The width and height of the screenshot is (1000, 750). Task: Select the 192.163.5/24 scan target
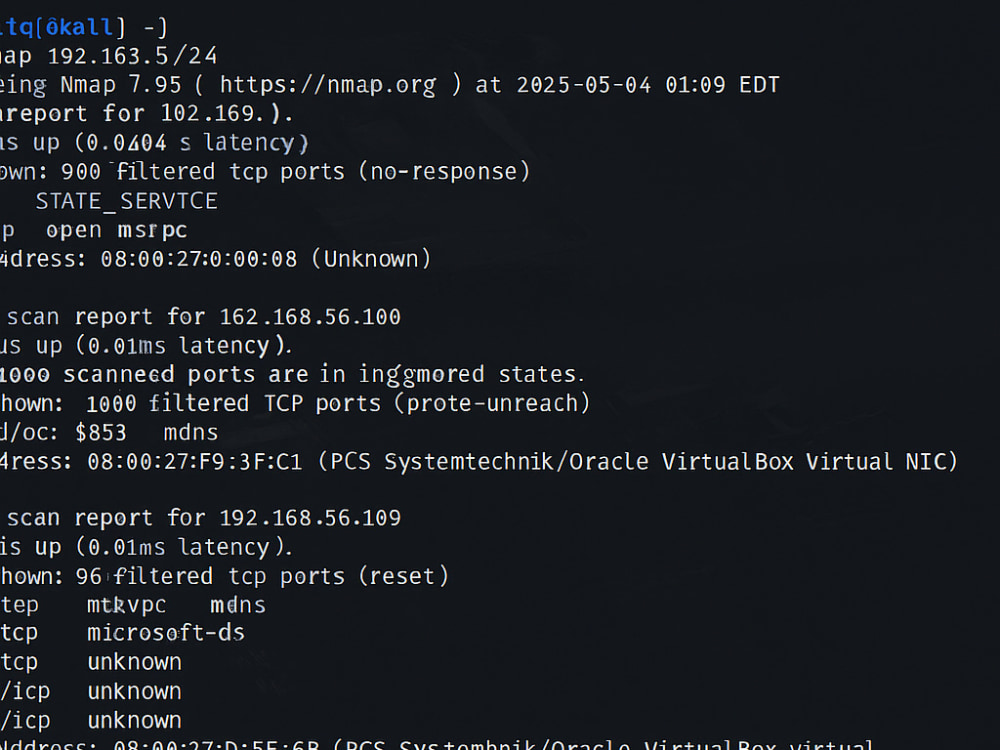point(133,56)
